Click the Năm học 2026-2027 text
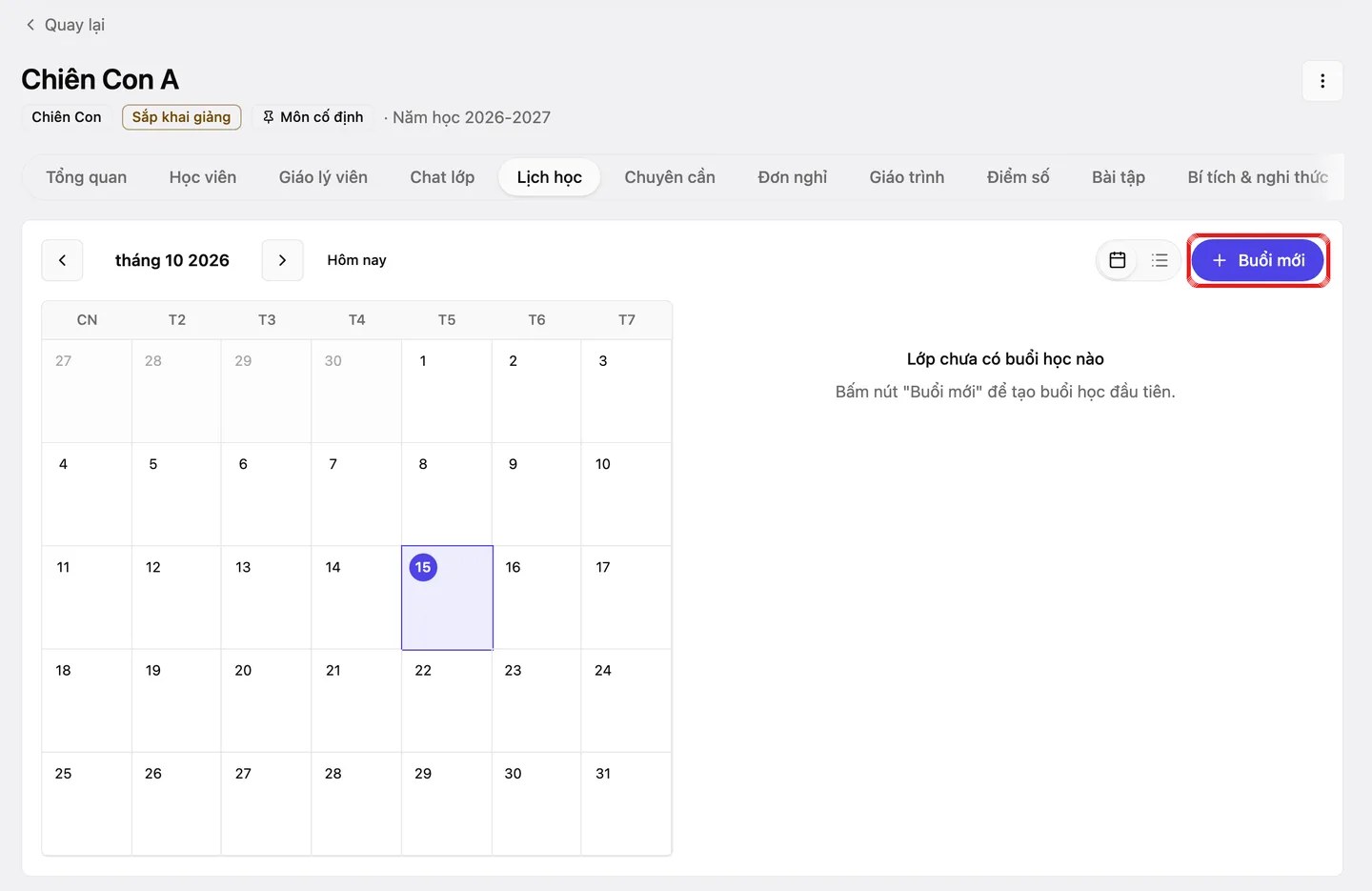The image size is (1372, 891). [472, 117]
